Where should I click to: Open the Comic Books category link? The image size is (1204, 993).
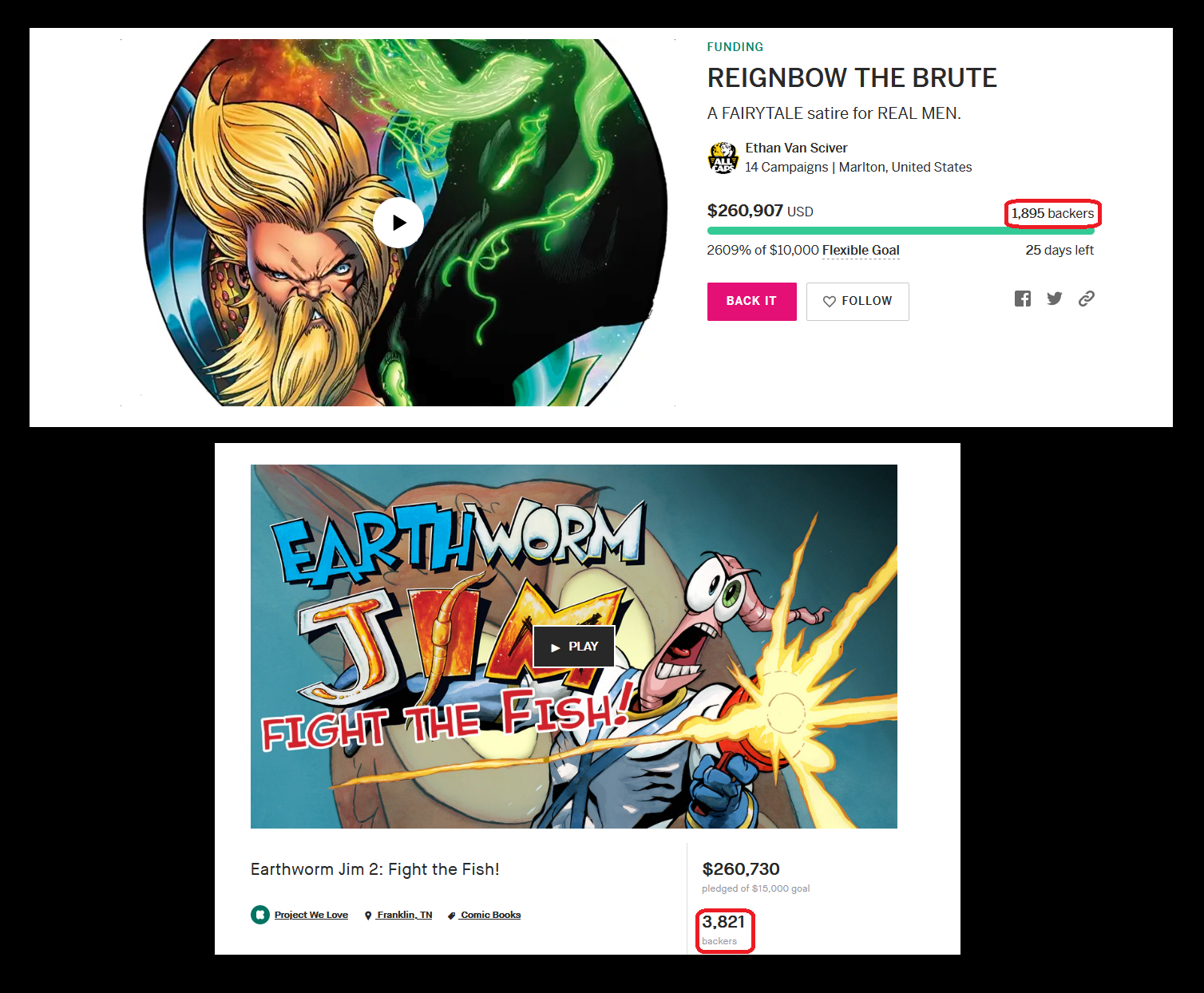(x=491, y=915)
